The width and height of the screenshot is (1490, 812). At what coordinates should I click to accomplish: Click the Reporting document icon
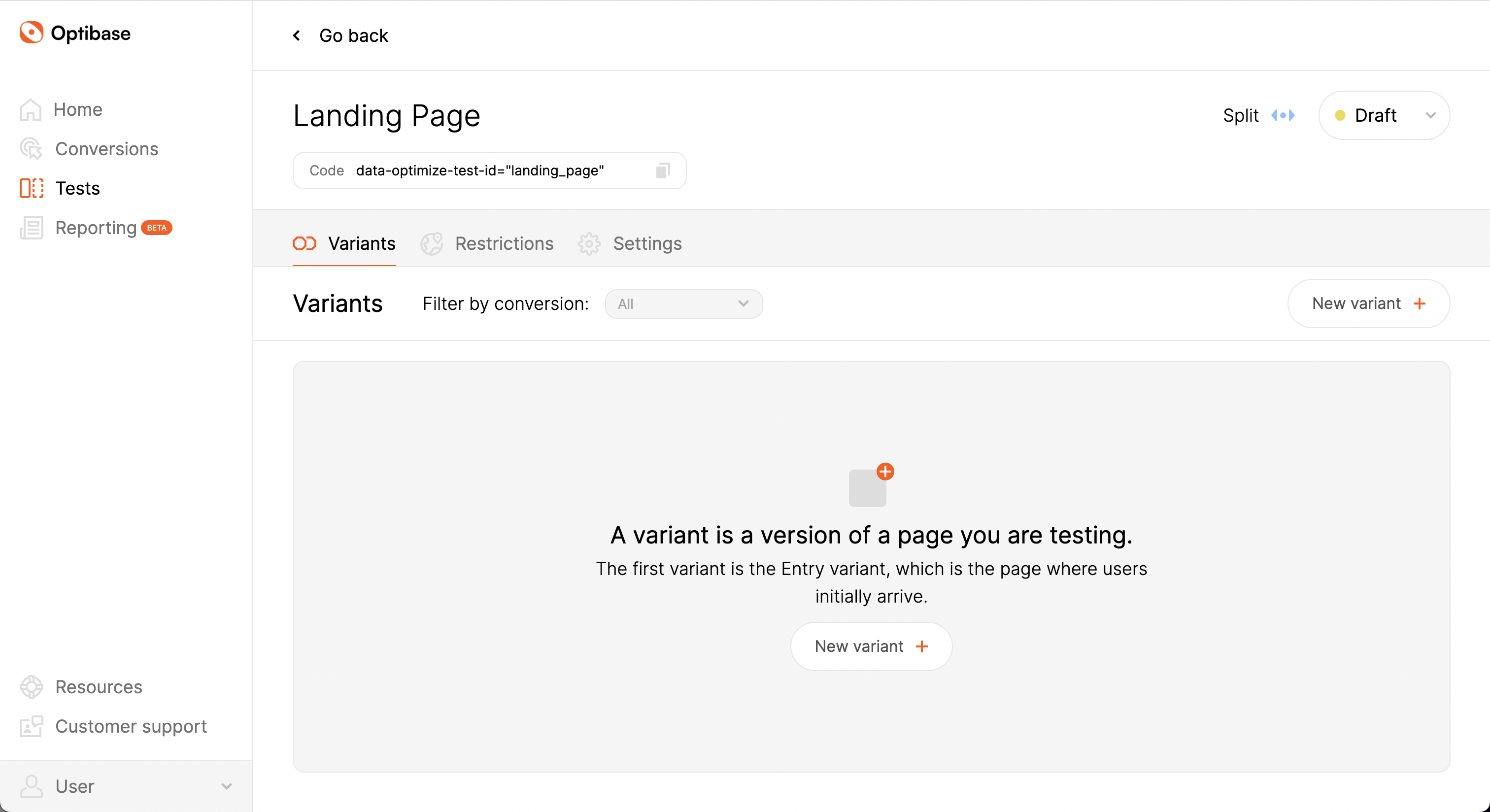point(31,227)
